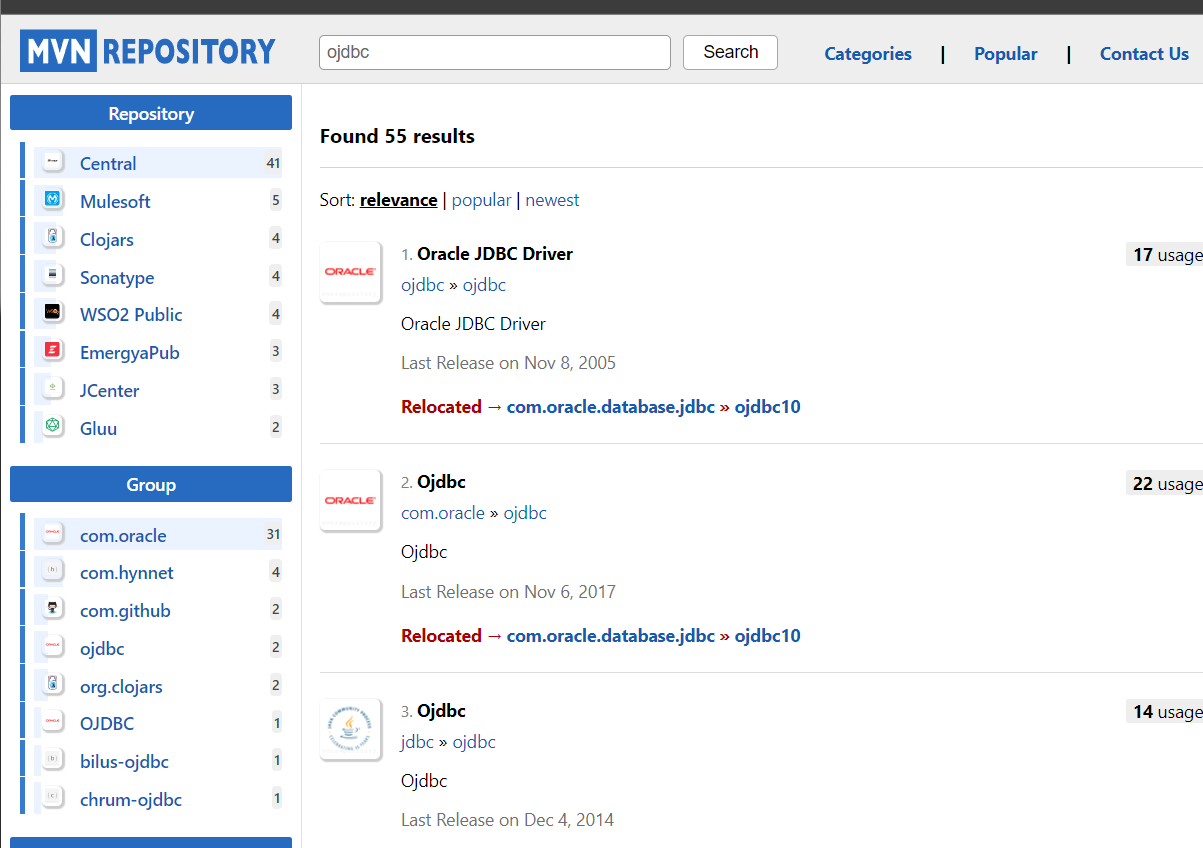Viewport: 1203px width, 848px height.
Task: Filter by chrum-ojdbc group link
Action: 131,799
